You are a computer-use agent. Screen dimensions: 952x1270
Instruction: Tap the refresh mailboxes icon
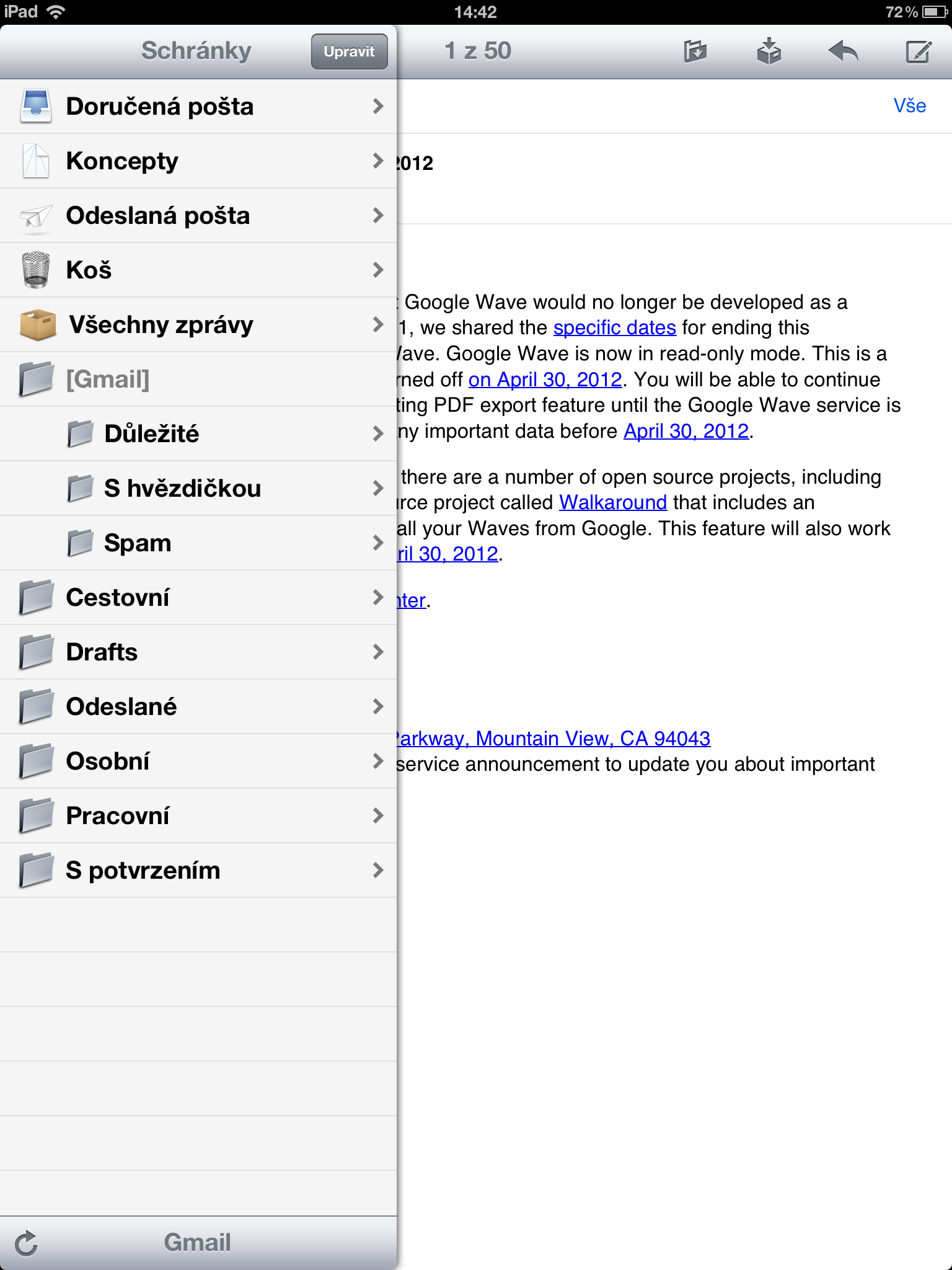[x=26, y=1243]
